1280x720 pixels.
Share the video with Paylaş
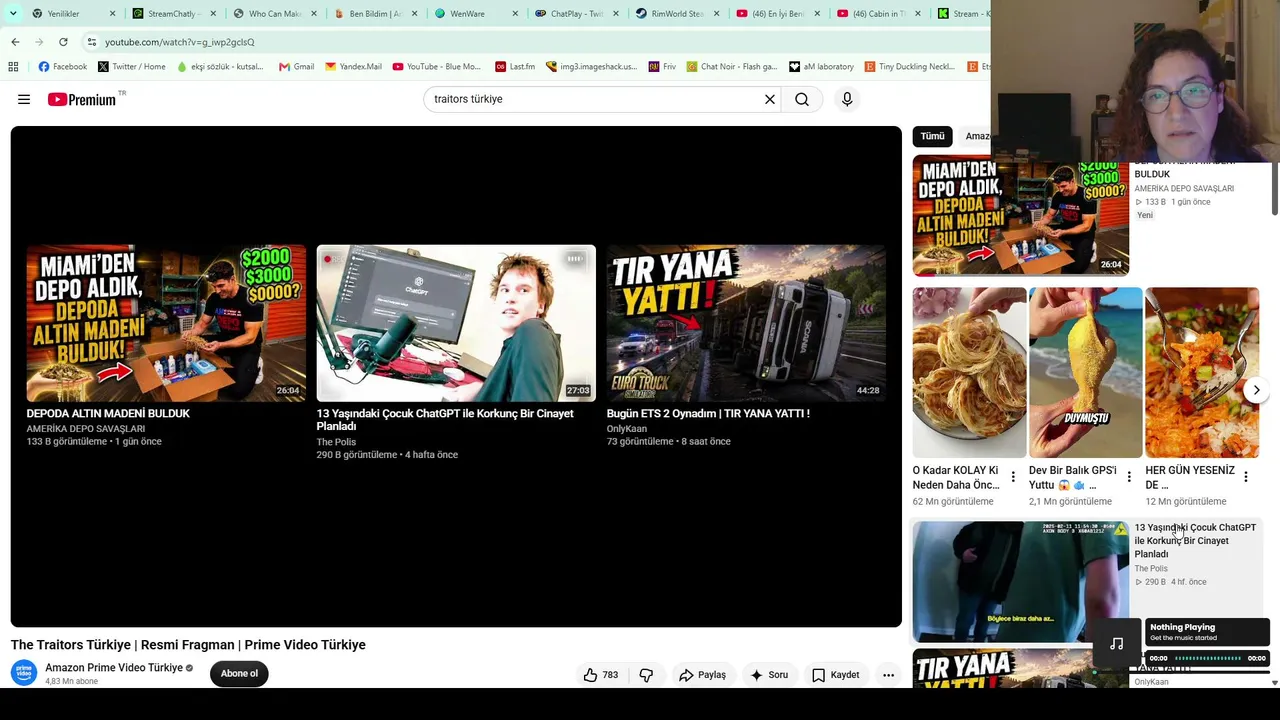tap(702, 675)
